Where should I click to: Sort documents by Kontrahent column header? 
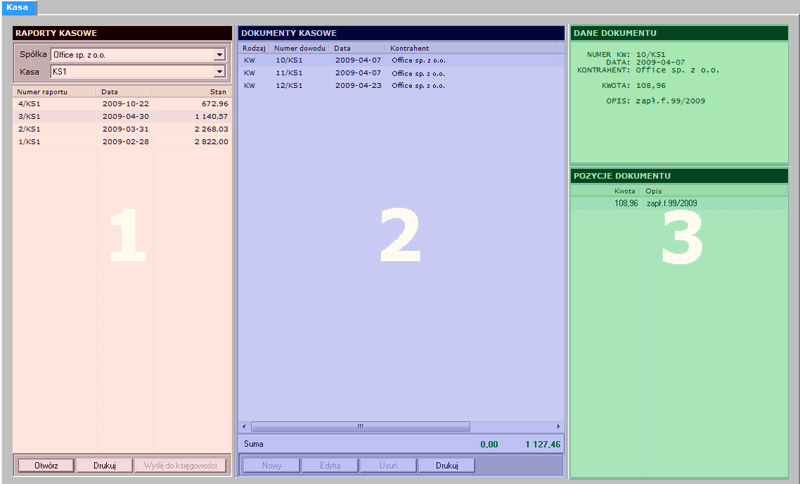click(471, 48)
